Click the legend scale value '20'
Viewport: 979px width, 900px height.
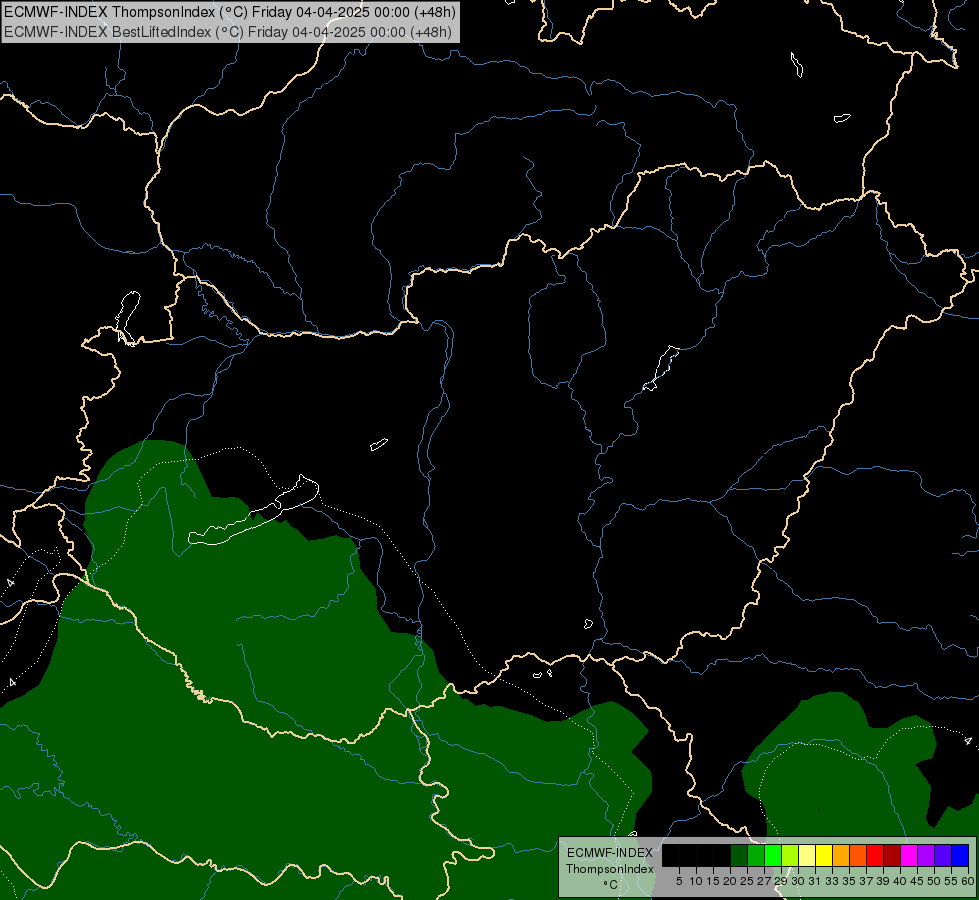coord(730,881)
